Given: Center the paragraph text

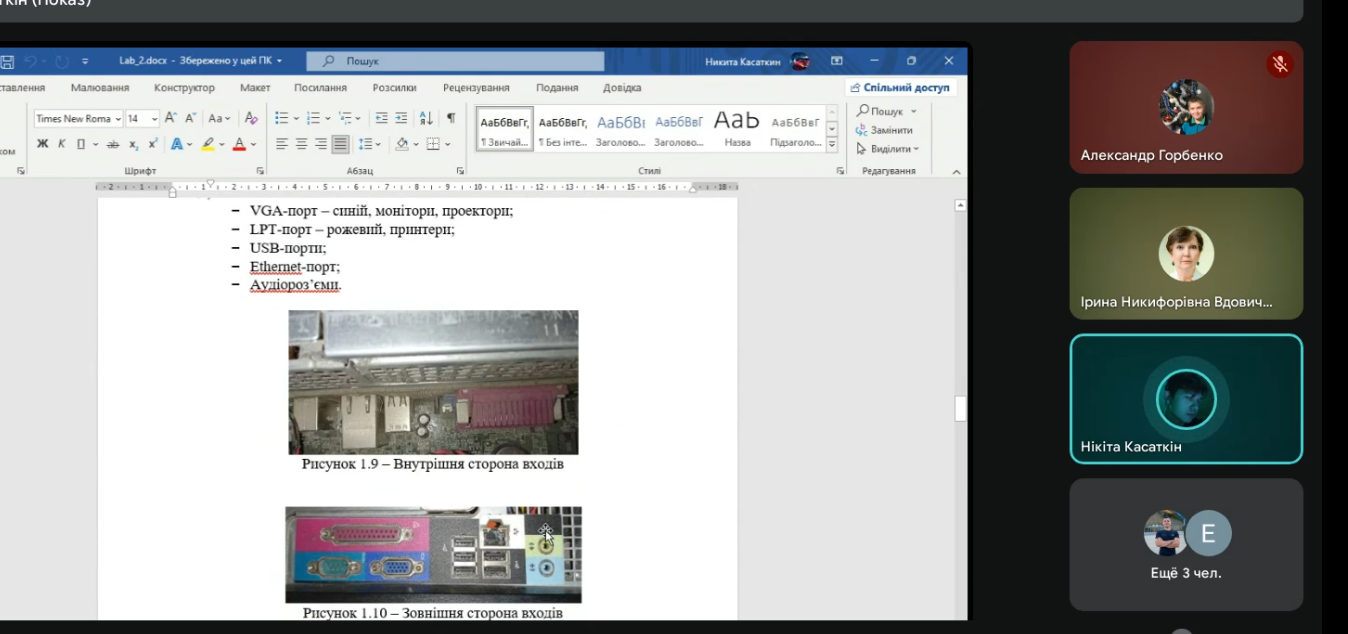Looking at the screenshot, I should coord(301,144).
